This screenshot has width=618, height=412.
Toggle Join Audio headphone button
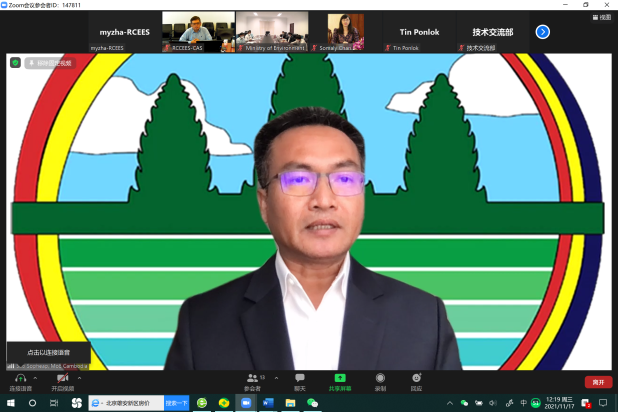(19, 380)
